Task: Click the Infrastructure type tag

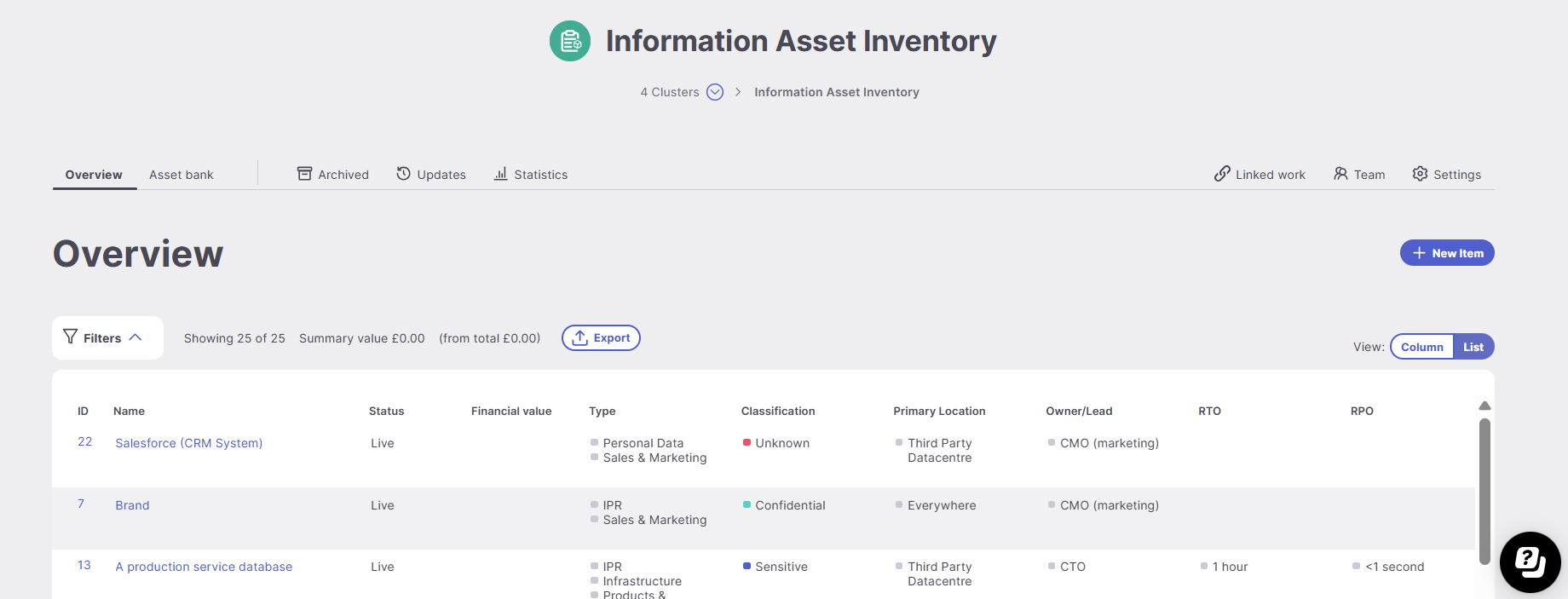Action: click(642, 581)
